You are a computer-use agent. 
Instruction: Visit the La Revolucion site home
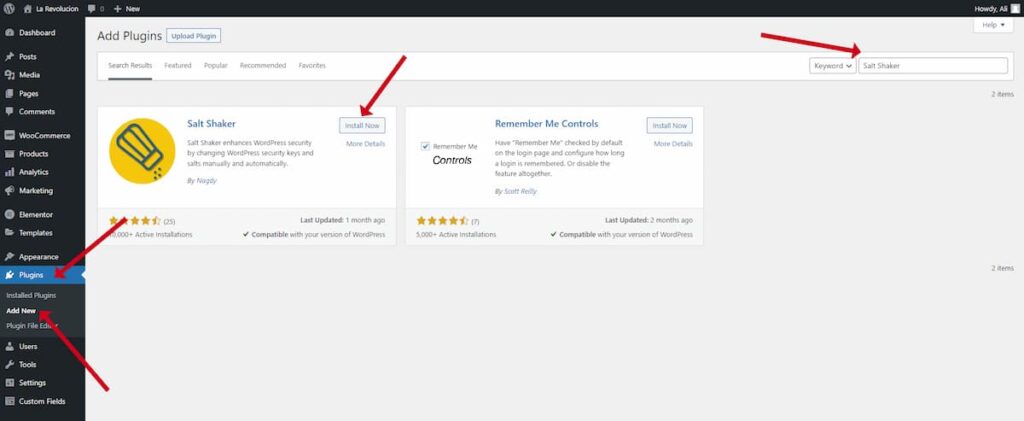(x=51, y=8)
